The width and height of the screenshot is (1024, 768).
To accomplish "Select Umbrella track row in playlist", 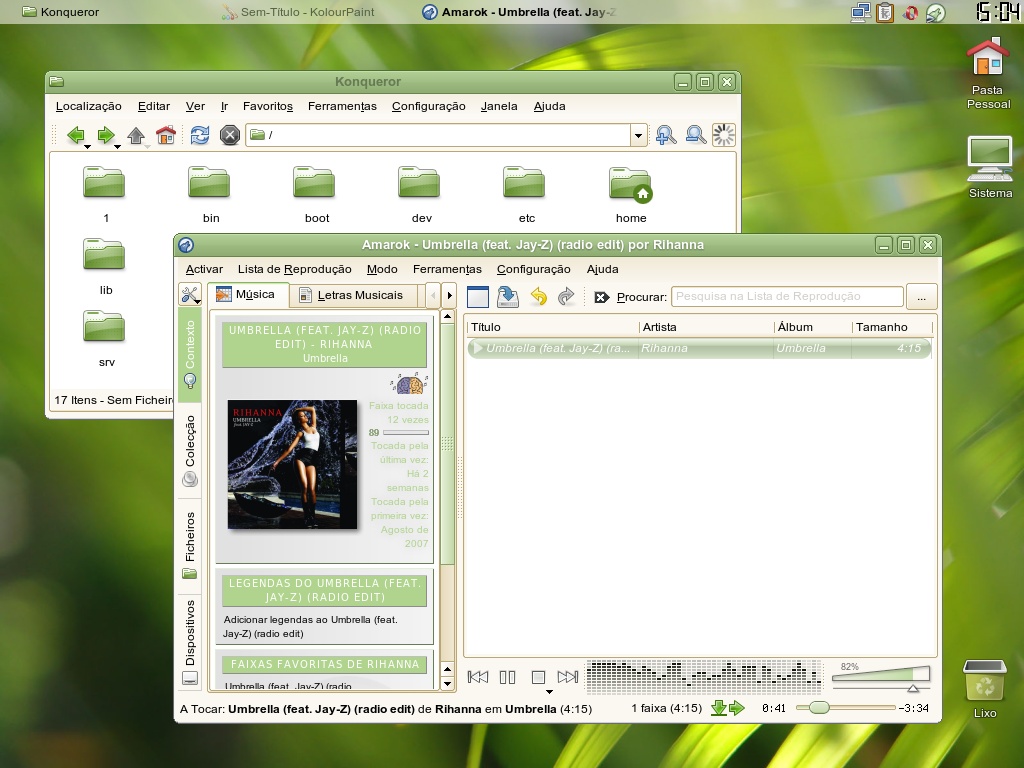I will point(699,348).
